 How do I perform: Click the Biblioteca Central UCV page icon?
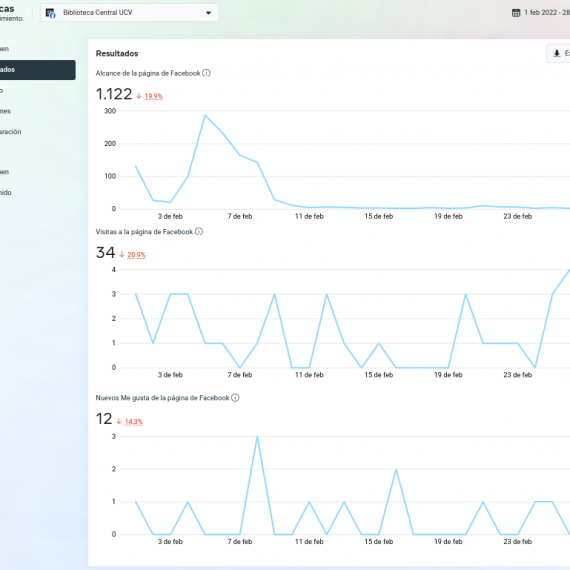pyautogui.click(x=50, y=13)
